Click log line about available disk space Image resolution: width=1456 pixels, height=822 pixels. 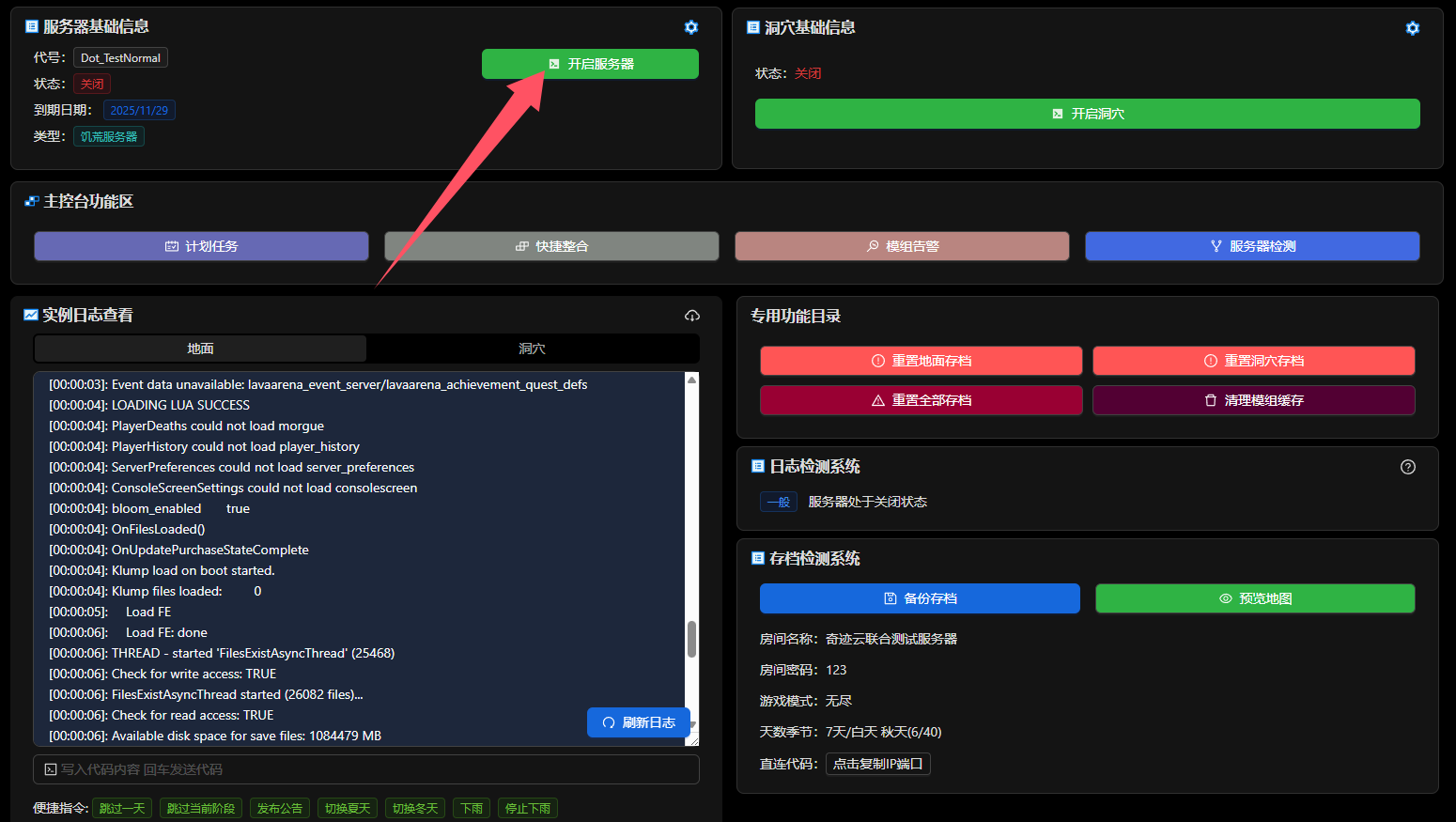coord(215,736)
